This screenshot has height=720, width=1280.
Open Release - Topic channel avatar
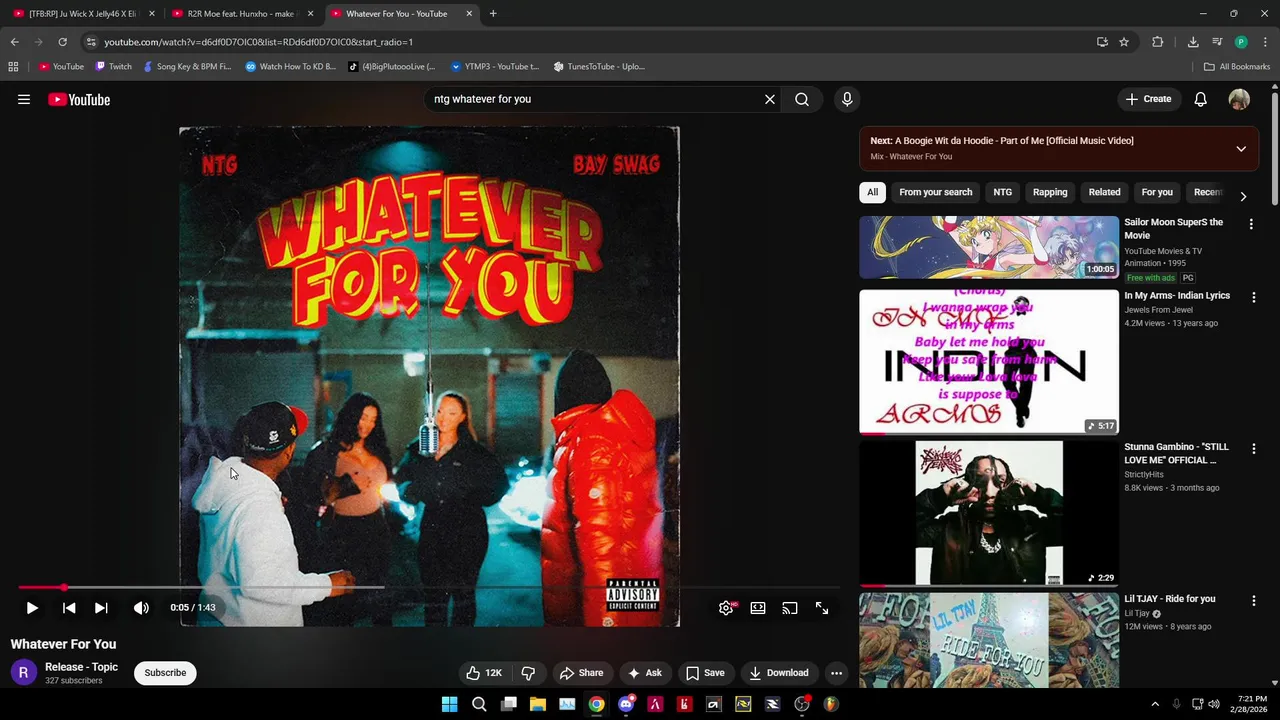[x=23, y=673]
